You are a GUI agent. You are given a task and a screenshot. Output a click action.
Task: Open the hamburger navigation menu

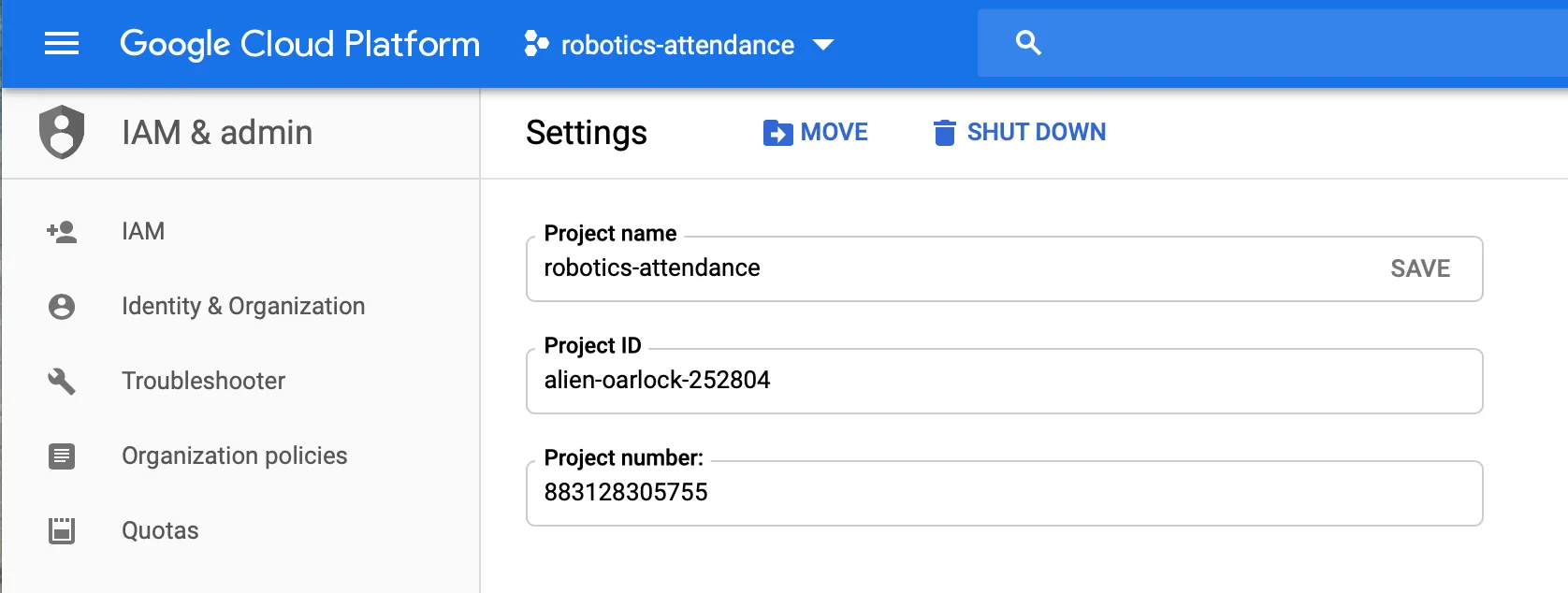(x=62, y=44)
